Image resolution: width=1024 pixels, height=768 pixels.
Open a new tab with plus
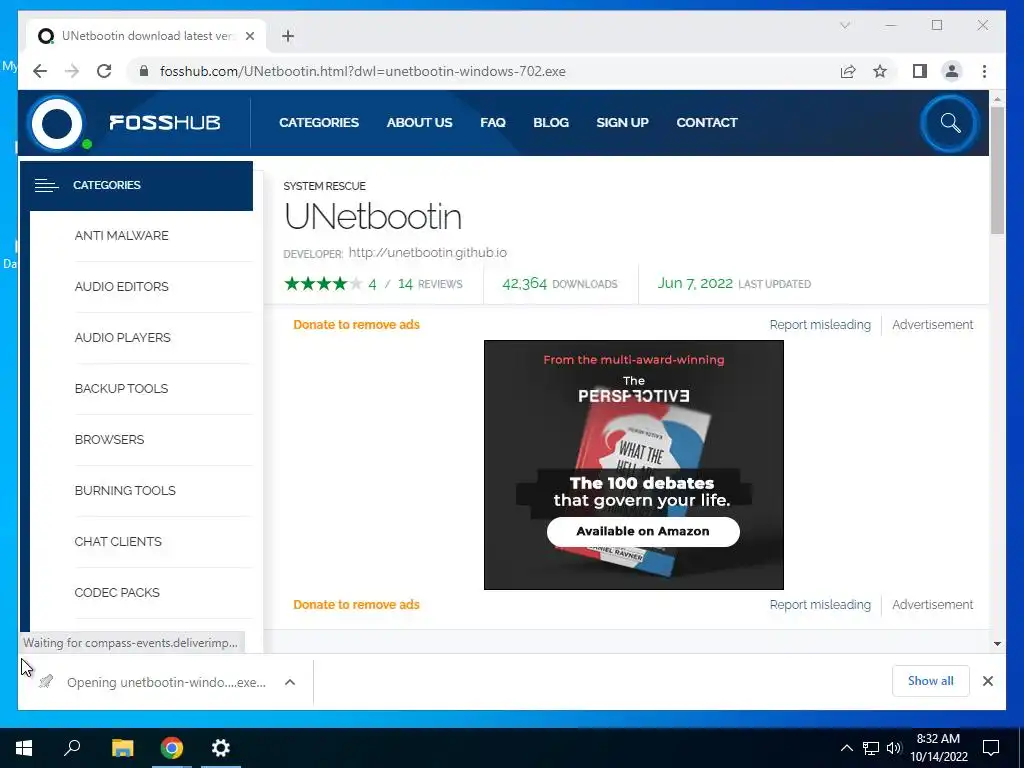pyautogui.click(x=288, y=36)
